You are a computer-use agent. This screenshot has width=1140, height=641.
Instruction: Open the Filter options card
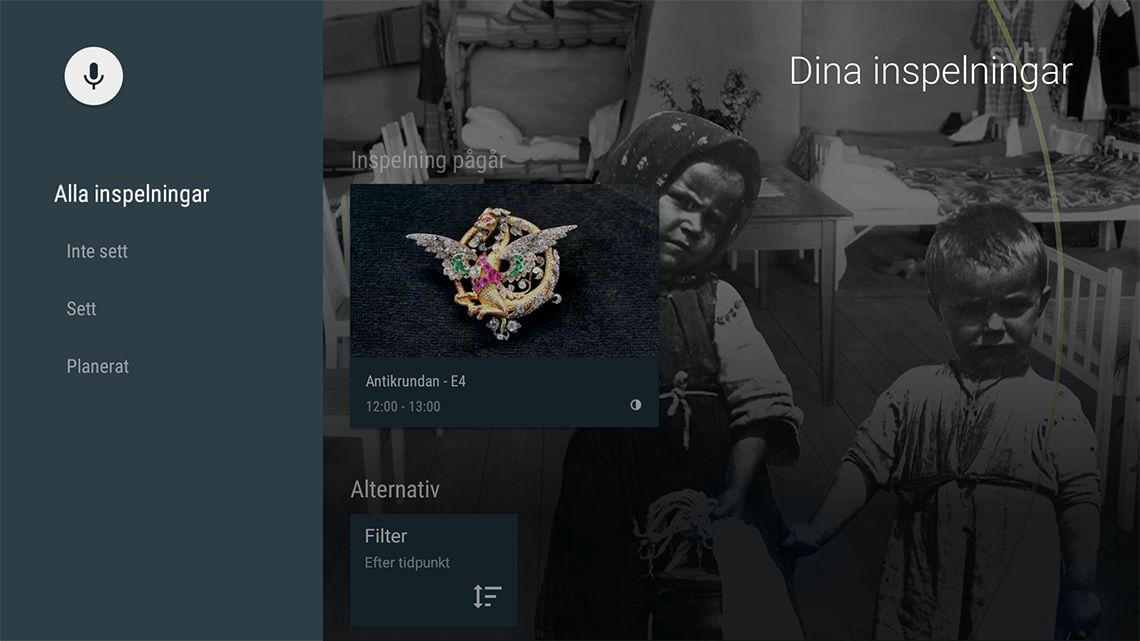434,571
